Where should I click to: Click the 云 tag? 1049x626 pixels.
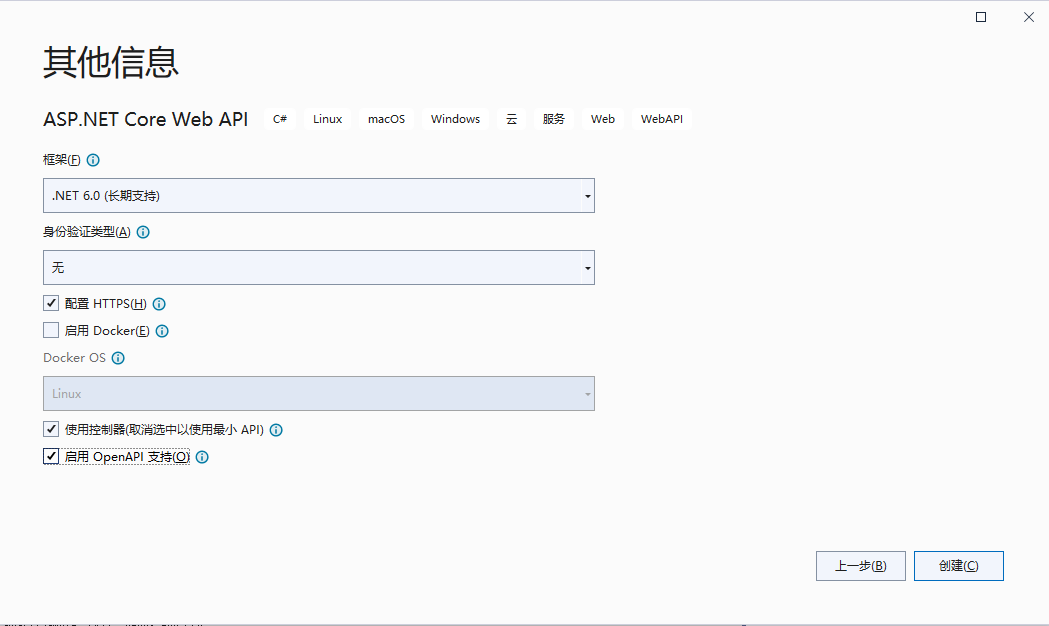click(511, 119)
